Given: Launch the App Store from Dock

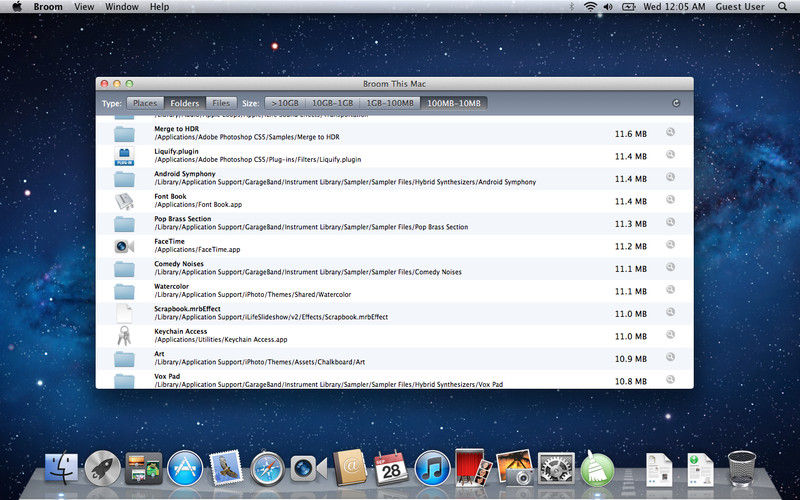Looking at the screenshot, I should (185, 468).
